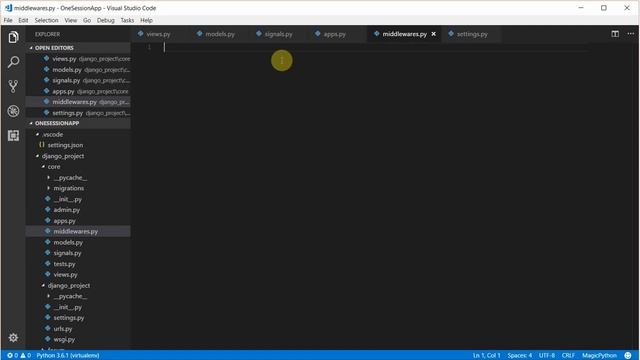
Task: Click Ln 1, Col 1 in status bar
Action: [x=487, y=356]
